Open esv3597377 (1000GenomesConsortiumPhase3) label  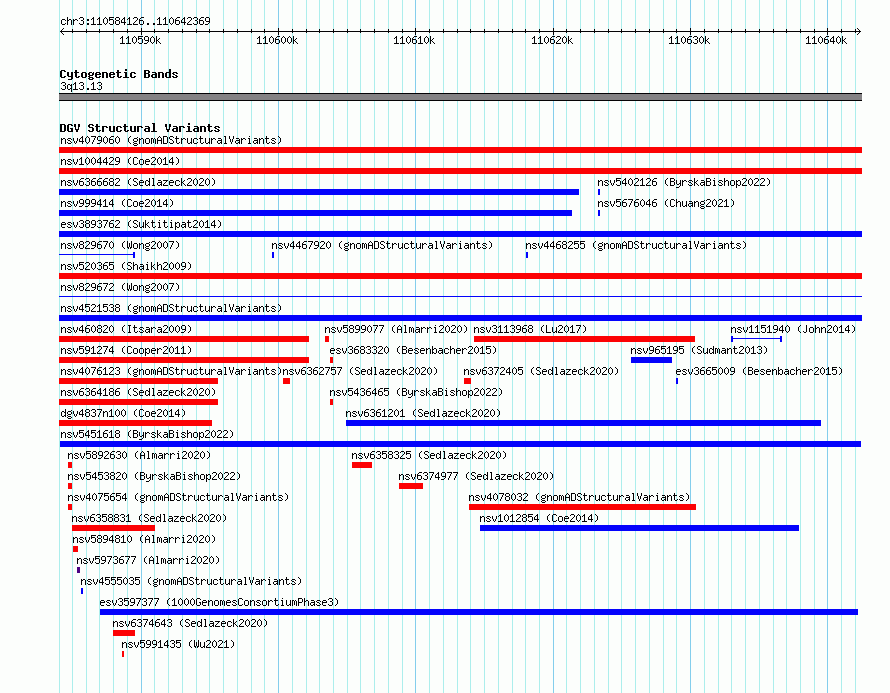[x=219, y=602]
